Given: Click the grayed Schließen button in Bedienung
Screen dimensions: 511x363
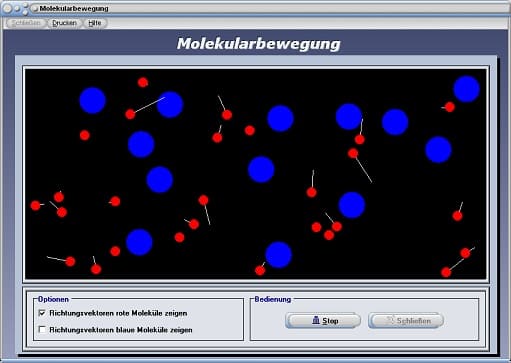Looking at the screenshot, I should click(406, 321).
